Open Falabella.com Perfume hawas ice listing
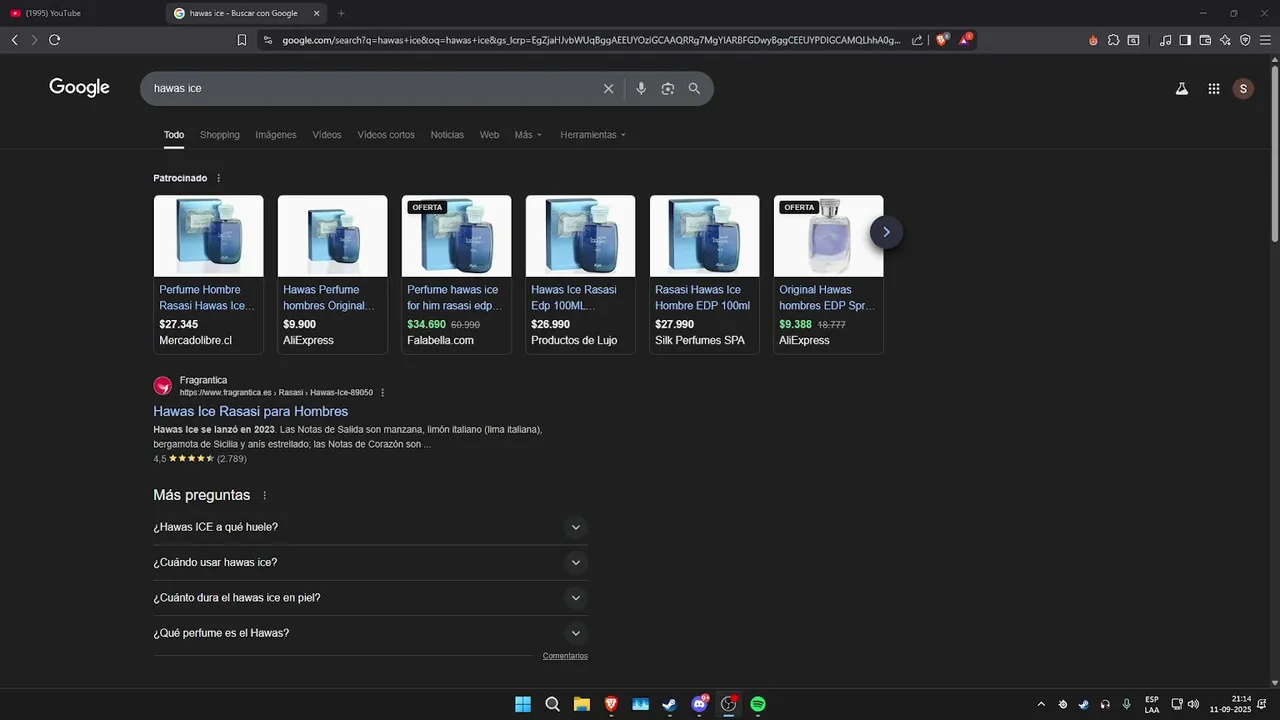Screen dimensions: 1280x720 coord(456,274)
